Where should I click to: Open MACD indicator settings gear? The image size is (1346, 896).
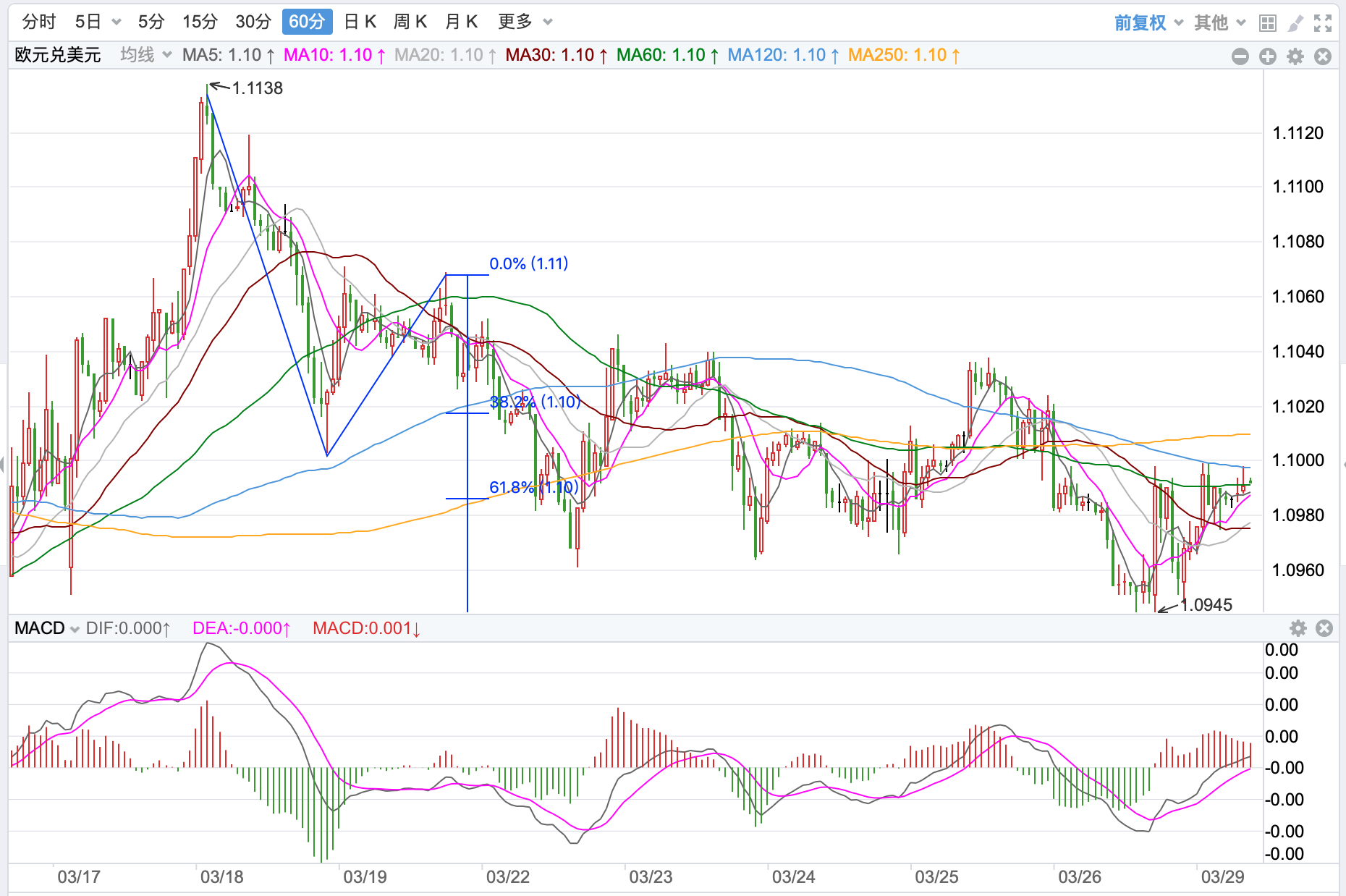point(1298,628)
